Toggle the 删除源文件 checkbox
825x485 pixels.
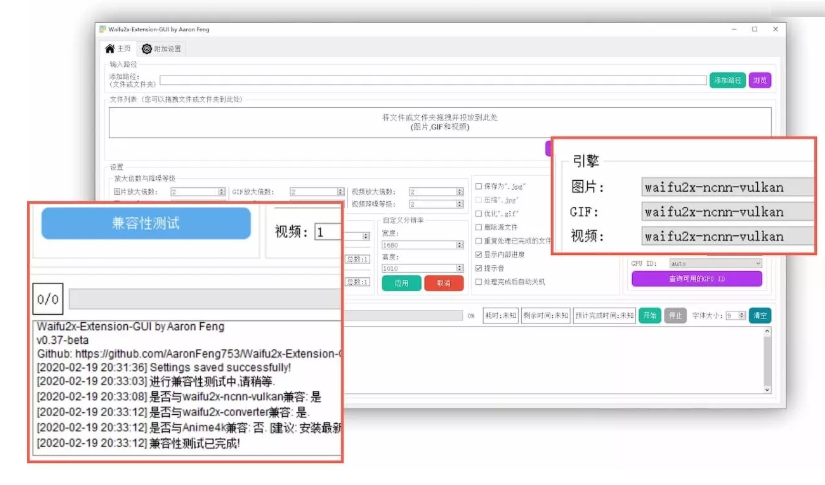pyautogui.click(x=477, y=227)
